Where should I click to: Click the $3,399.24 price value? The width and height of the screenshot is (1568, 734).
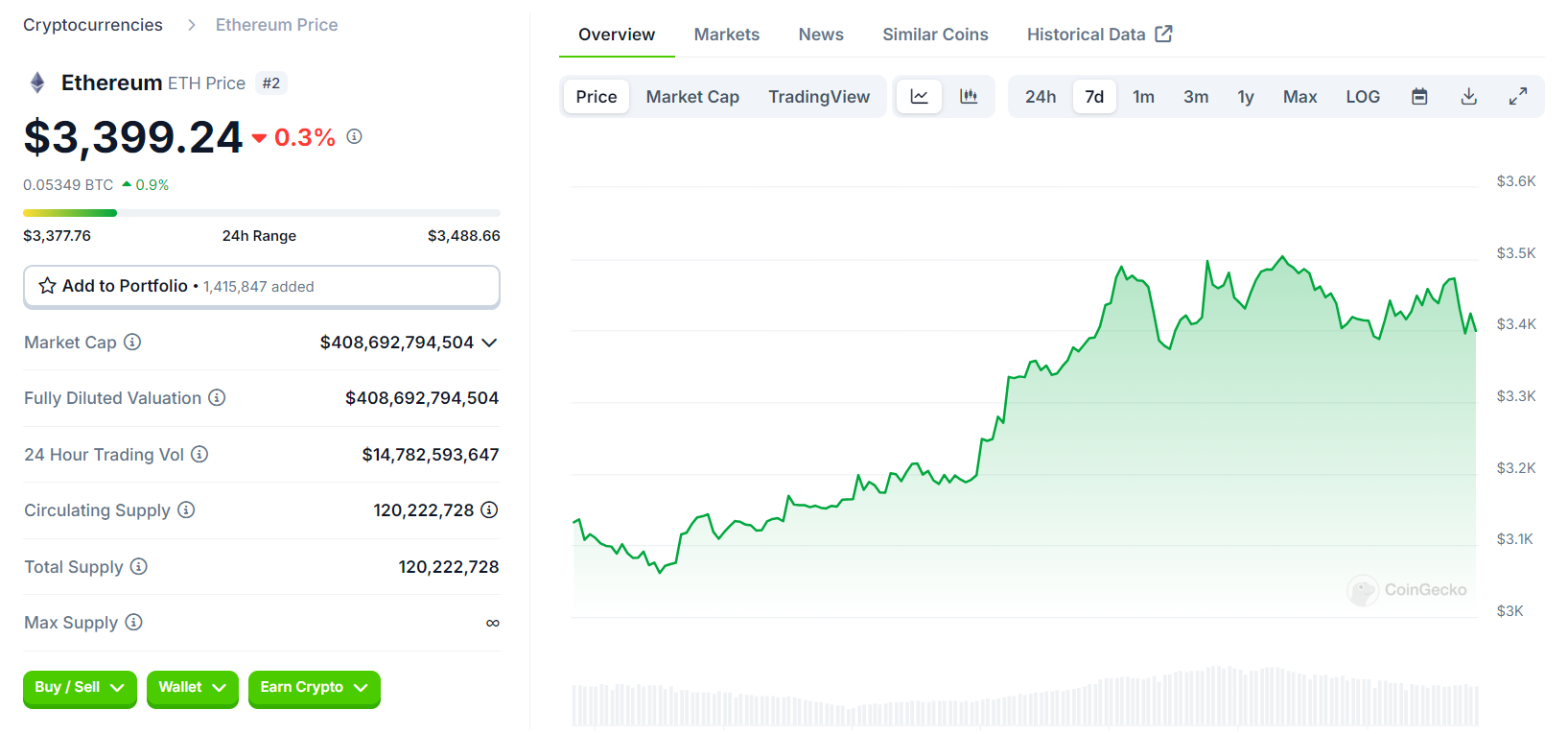tap(133, 136)
